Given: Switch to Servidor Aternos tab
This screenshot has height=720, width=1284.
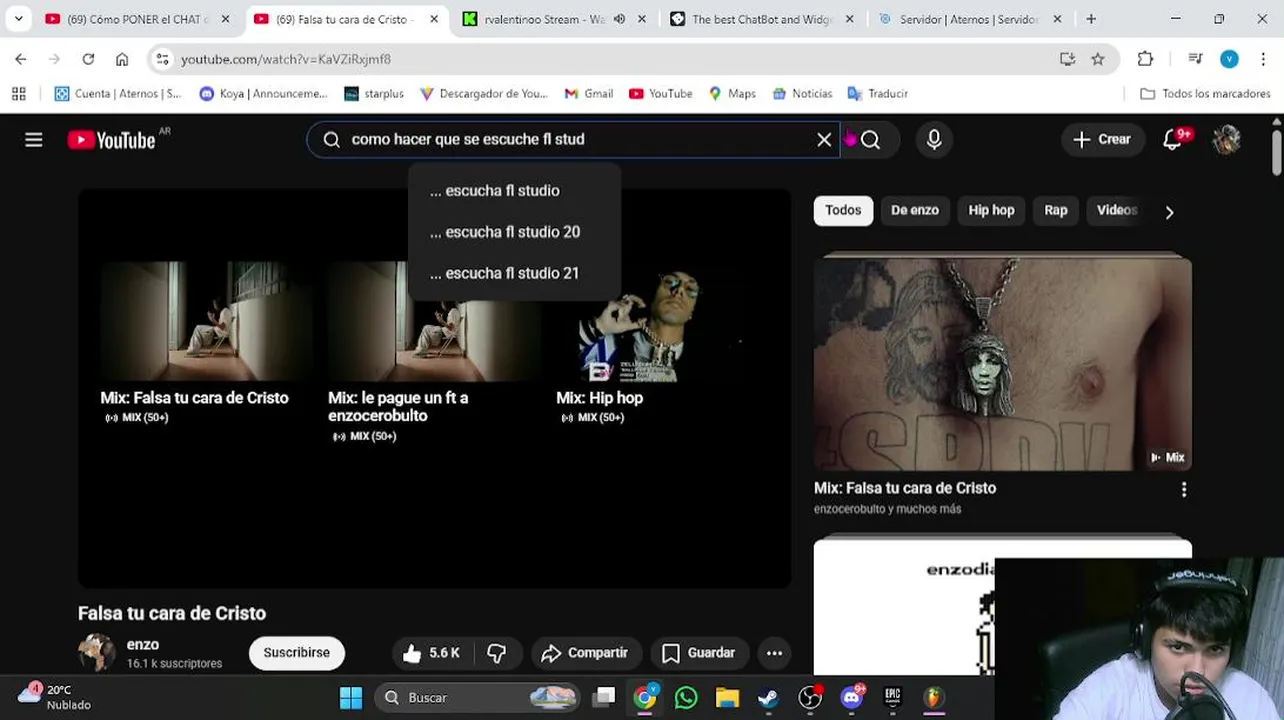Looking at the screenshot, I should click(x=968, y=19).
